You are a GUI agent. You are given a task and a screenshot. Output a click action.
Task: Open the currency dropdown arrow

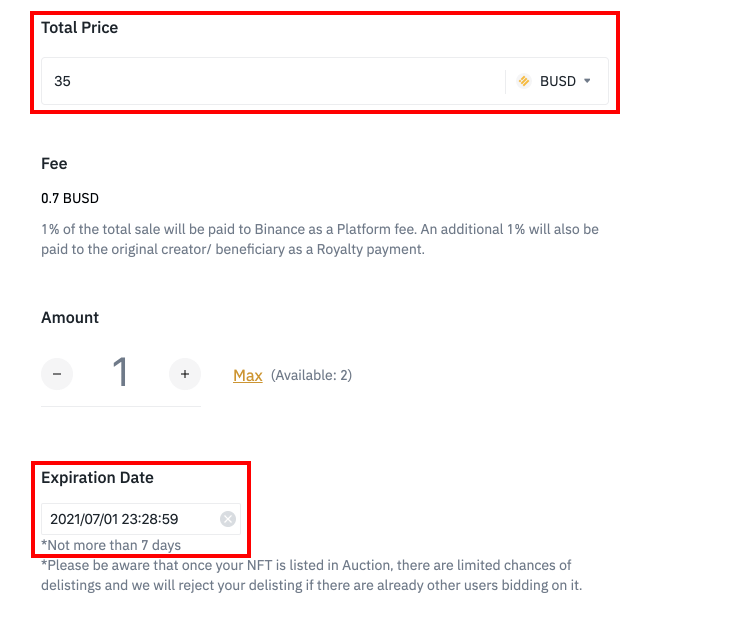coord(588,81)
